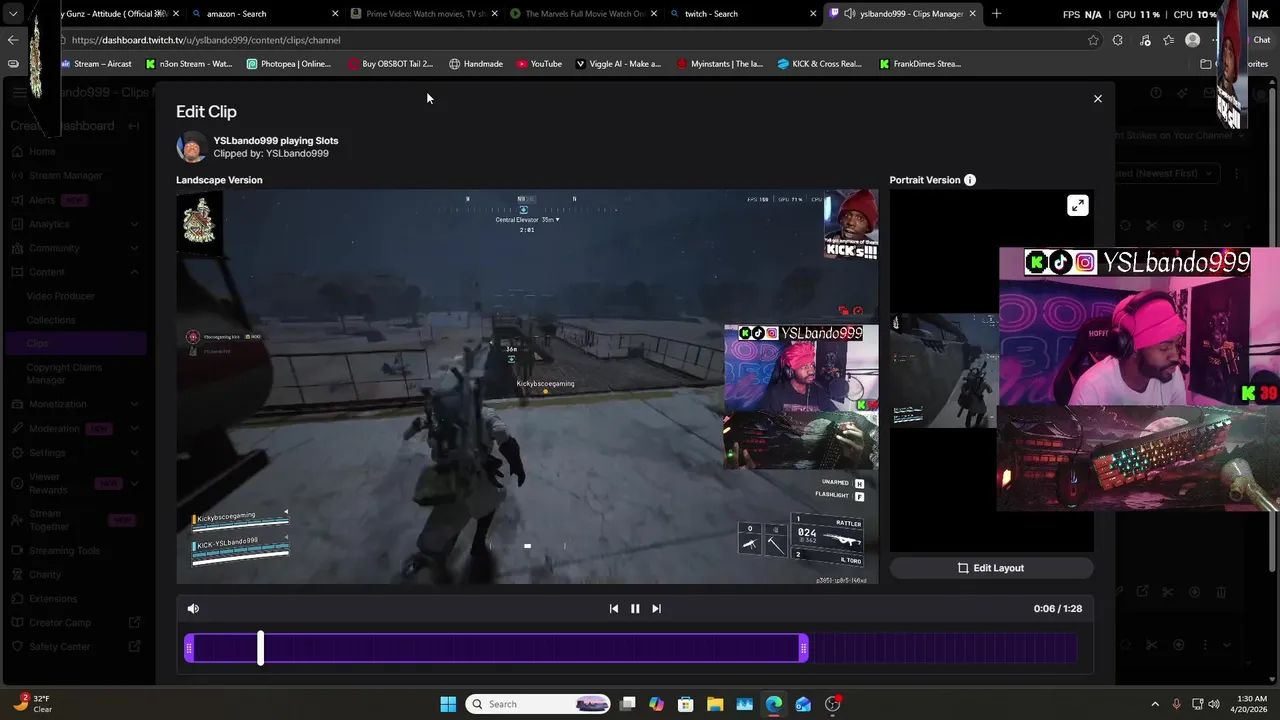This screenshot has width=1280, height=720.
Task: Switch to the twitch - Search tab
Action: pos(743,14)
